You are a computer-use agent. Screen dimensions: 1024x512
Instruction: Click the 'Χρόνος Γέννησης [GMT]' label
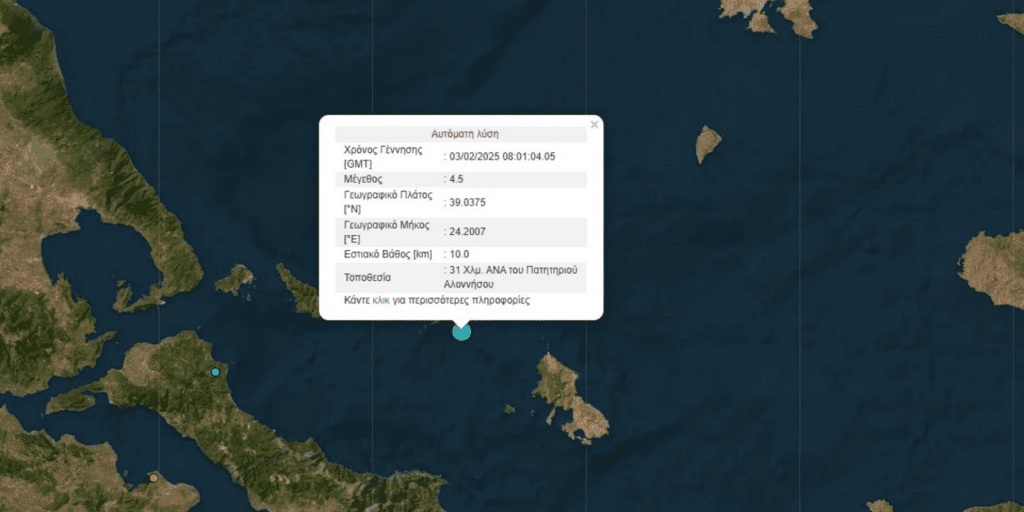click(383, 157)
